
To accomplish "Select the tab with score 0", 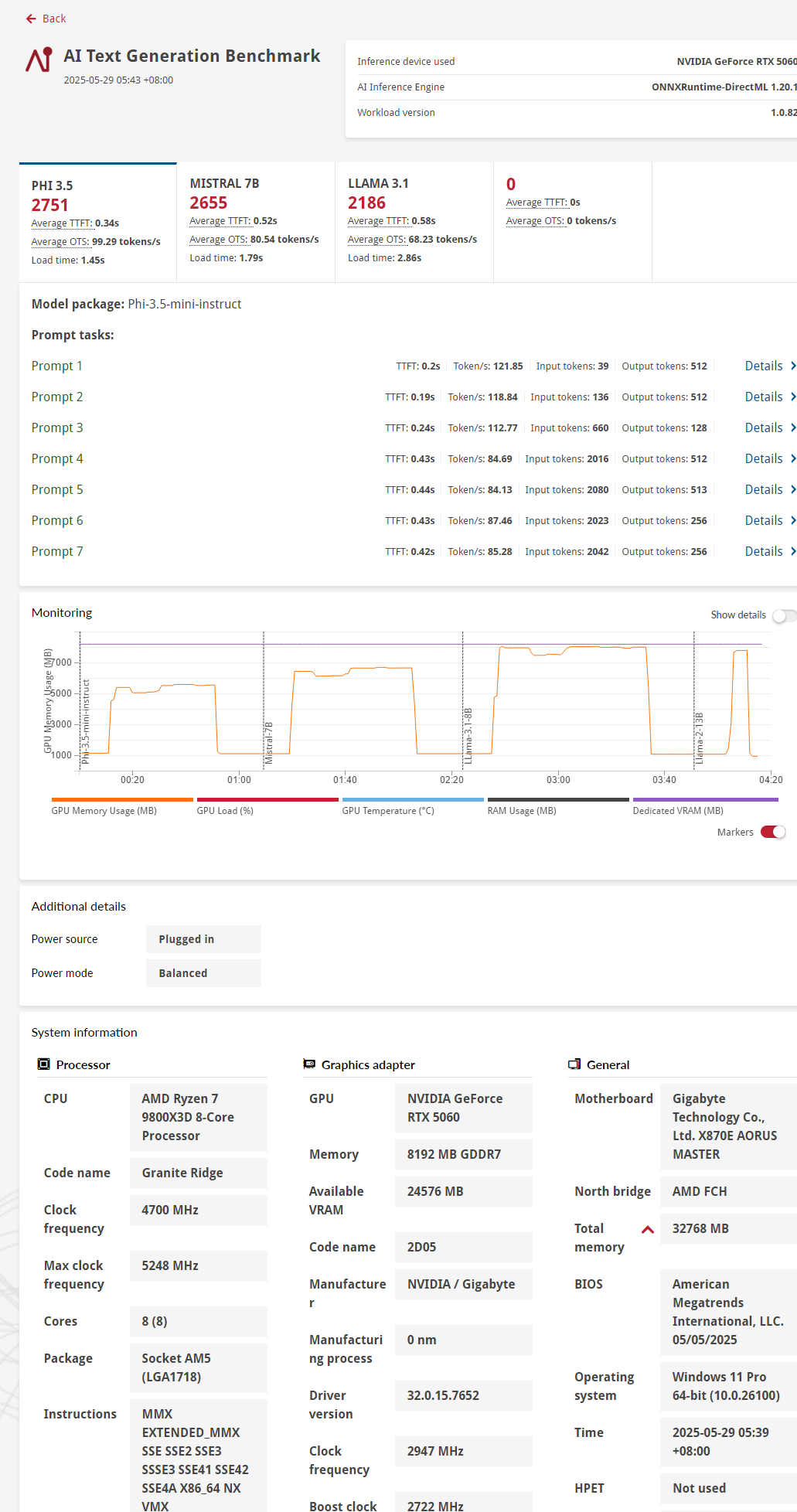I will pos(573,223).
